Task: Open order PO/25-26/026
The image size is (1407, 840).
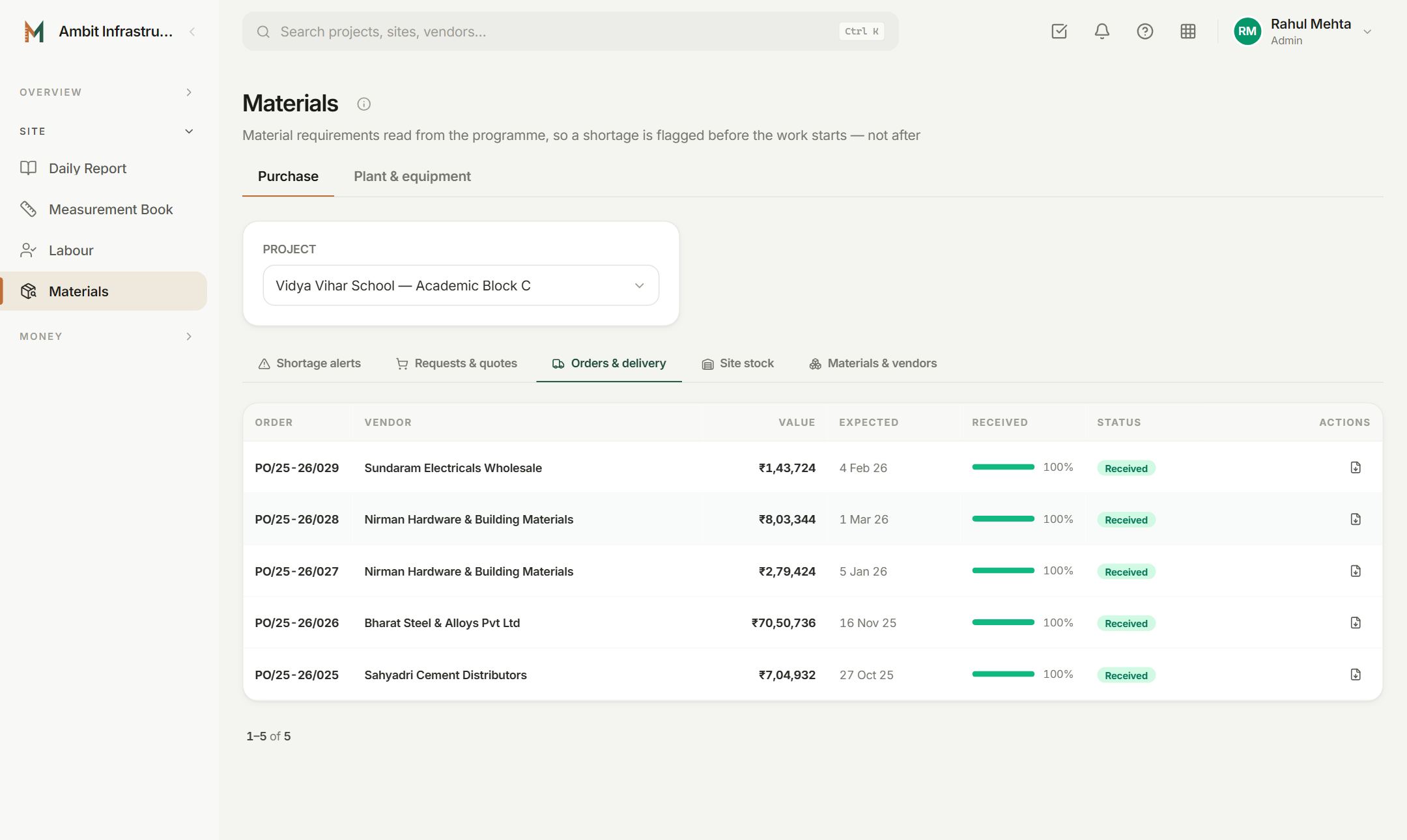Action: (x=296, y=623)
